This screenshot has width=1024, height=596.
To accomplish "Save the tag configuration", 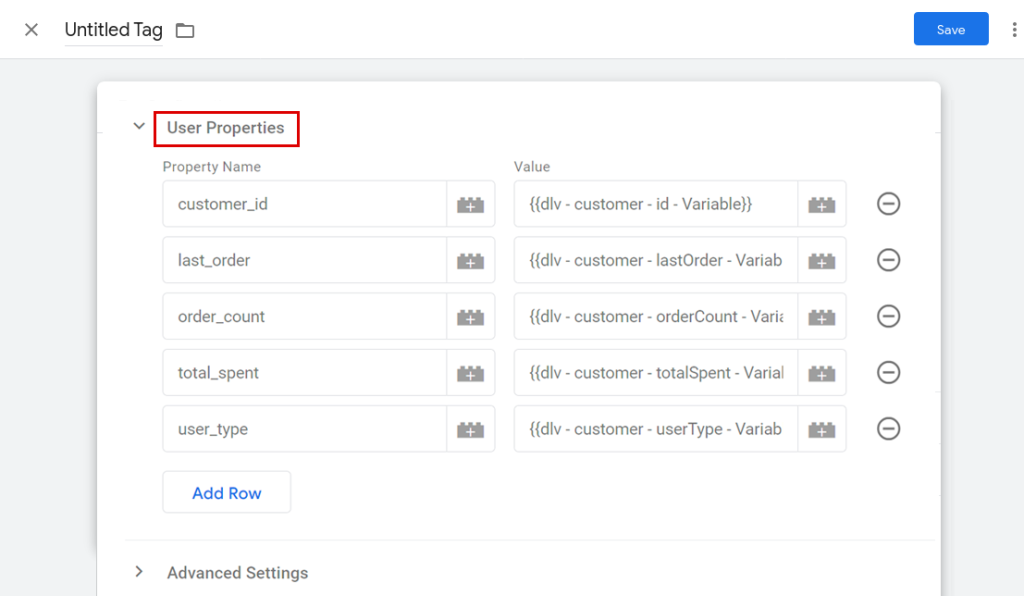I will (x=951, y=29).
